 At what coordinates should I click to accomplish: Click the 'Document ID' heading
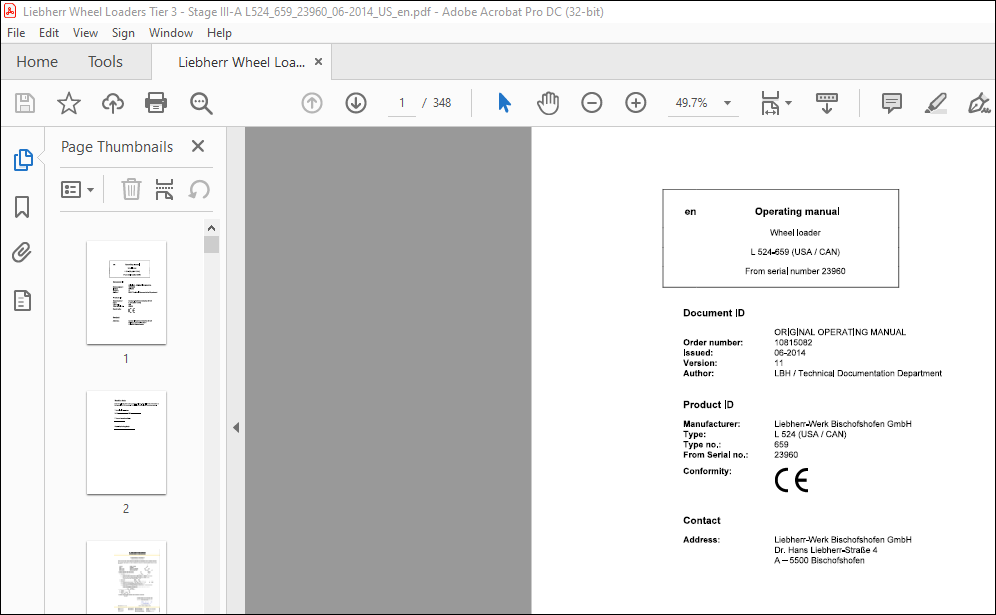click(x=713, y=313)
